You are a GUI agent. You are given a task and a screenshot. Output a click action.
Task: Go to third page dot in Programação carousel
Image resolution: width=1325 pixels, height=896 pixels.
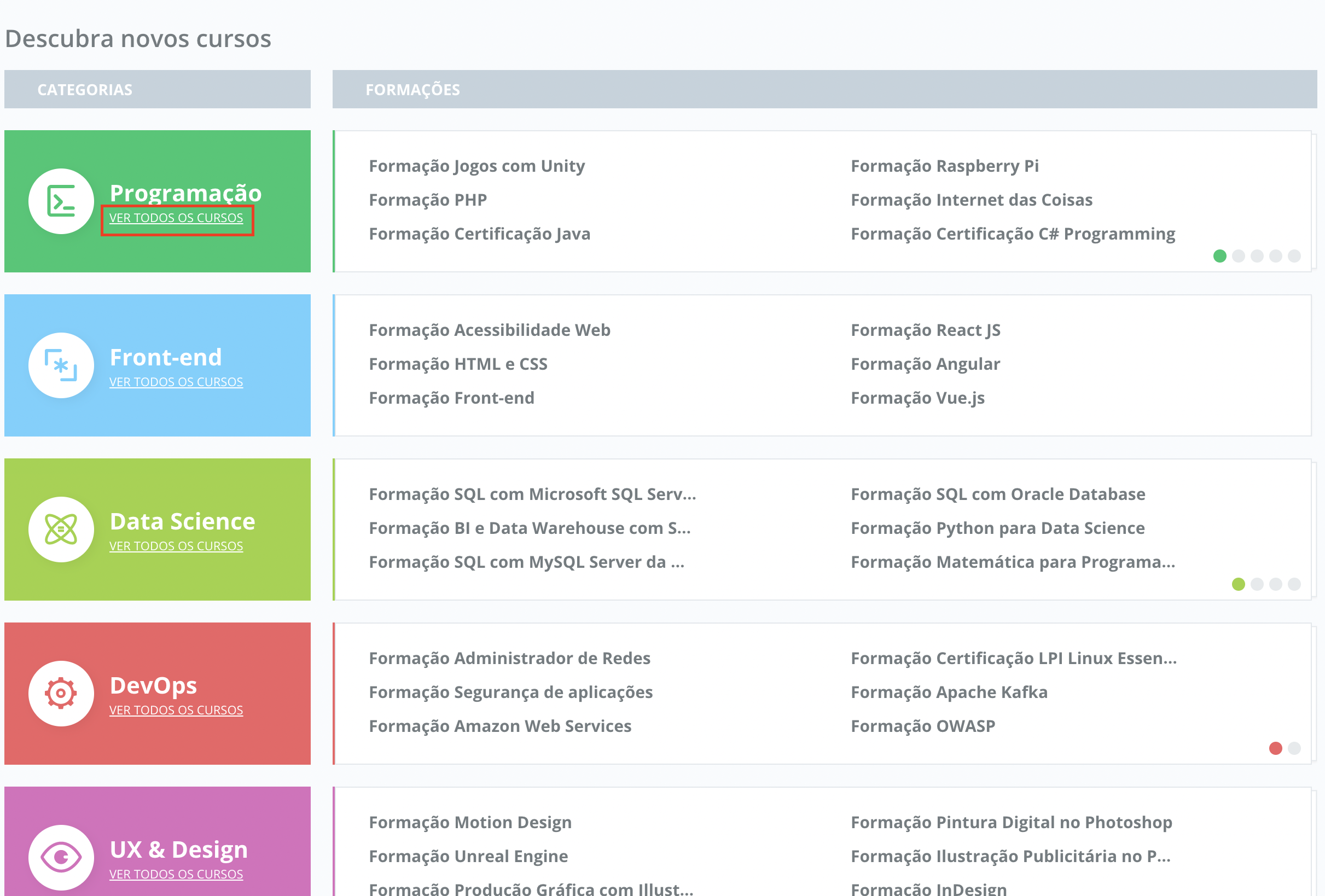tap(1257, 256)
